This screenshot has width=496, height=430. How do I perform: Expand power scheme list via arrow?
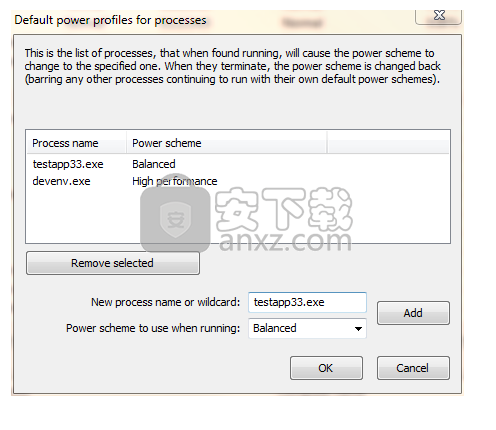(x=358, y=329)
